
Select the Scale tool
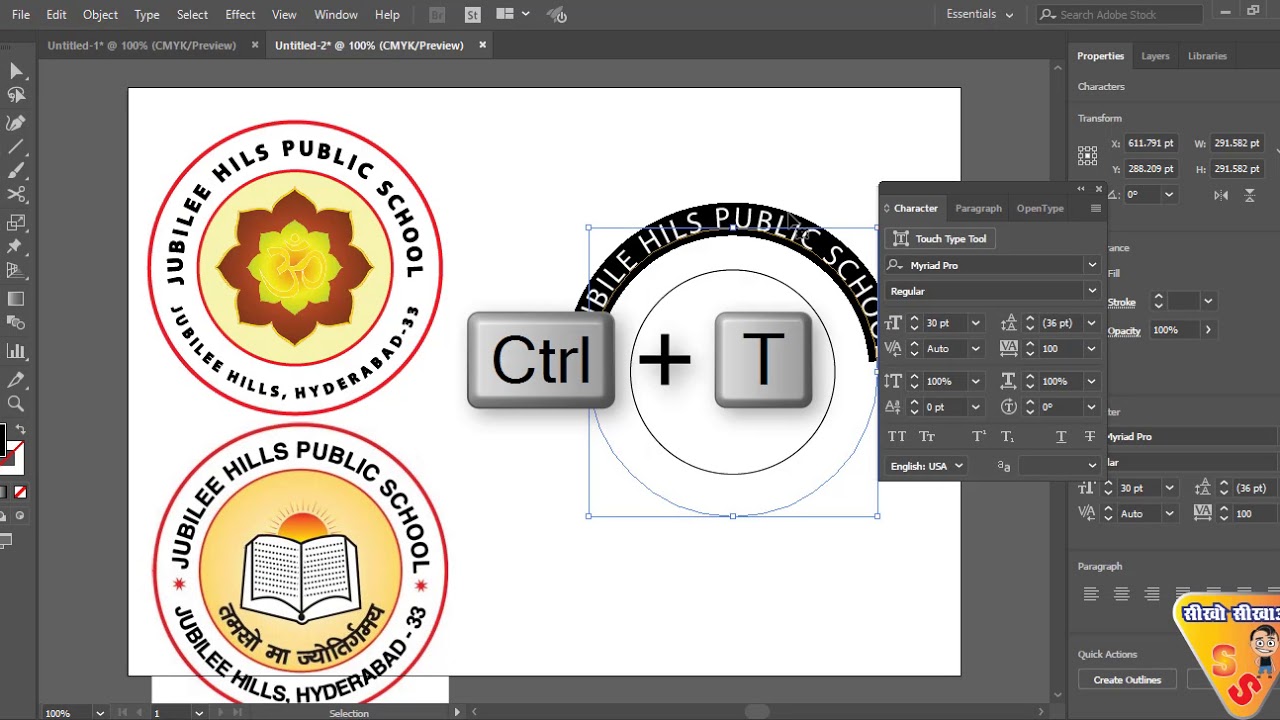click(16, 222)
